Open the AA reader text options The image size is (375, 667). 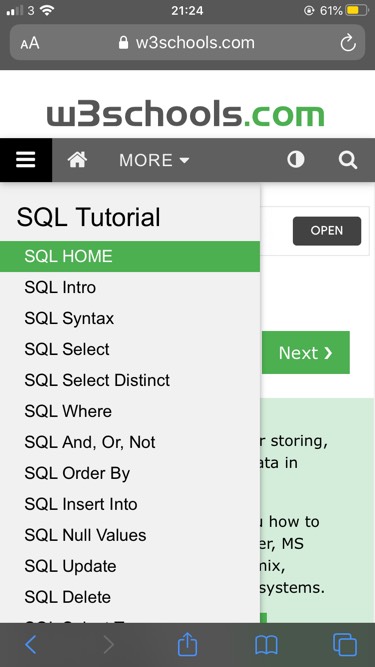pyautogui.click(x=30, y=43)
